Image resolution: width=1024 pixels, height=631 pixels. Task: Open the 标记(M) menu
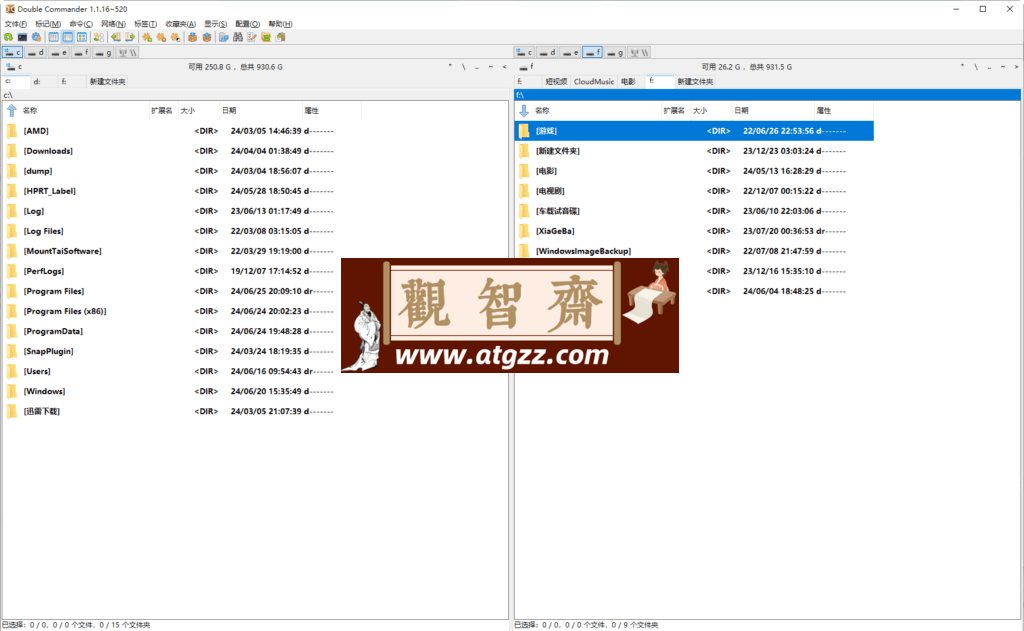[48, 24]
